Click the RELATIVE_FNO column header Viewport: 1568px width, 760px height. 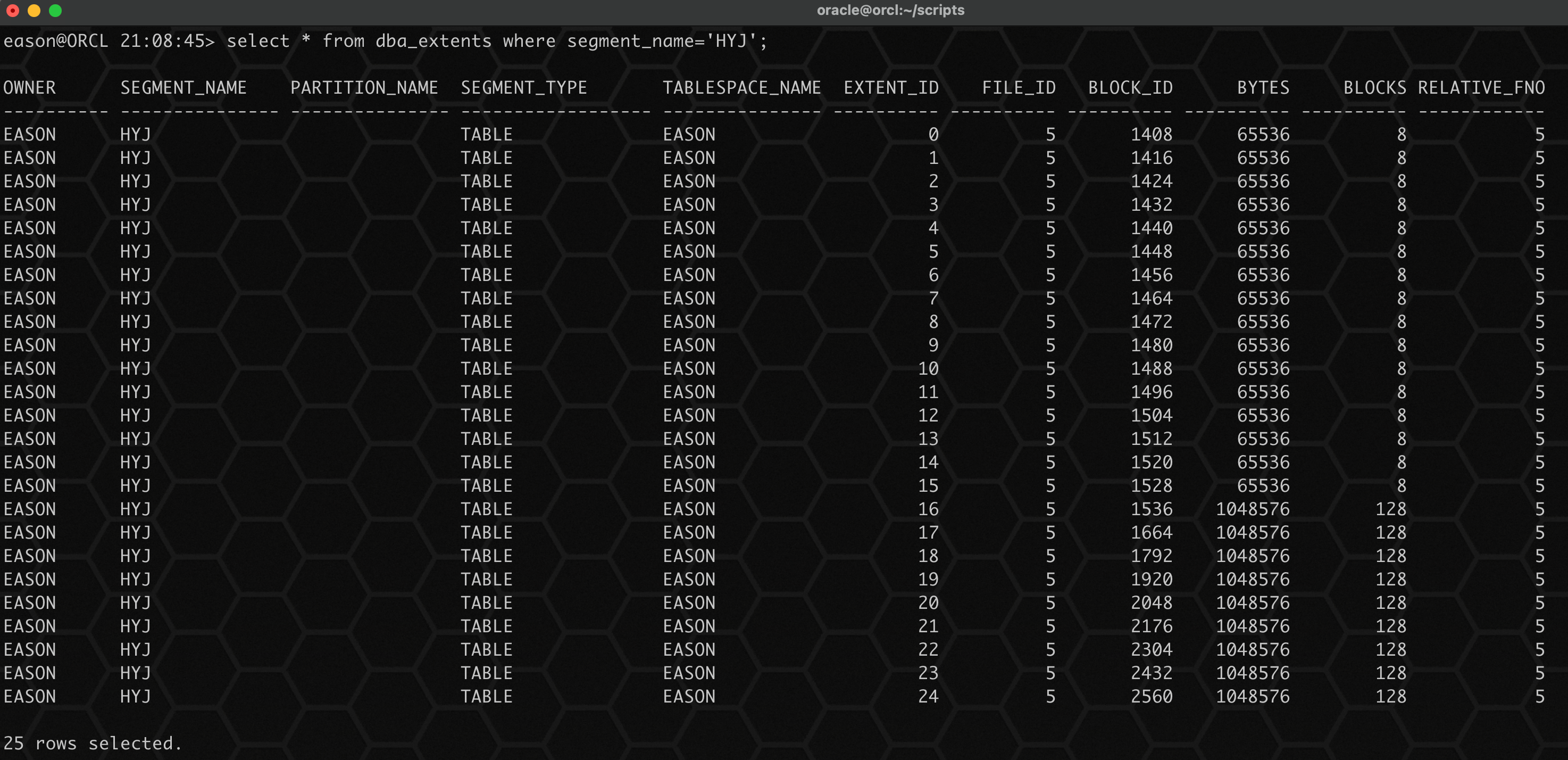[1481, 88]
